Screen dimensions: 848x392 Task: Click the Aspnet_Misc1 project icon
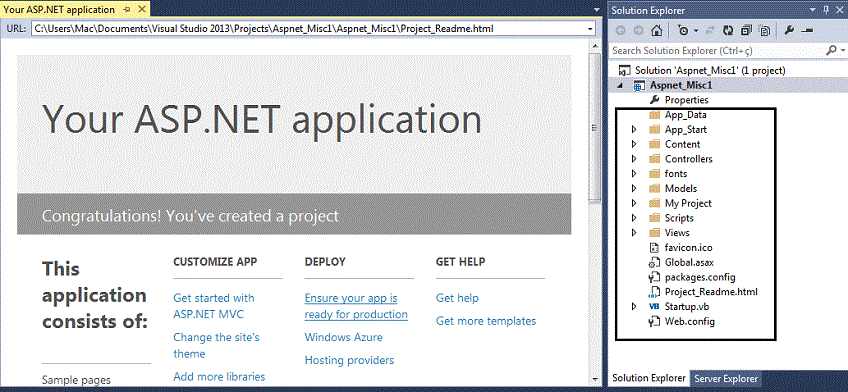coord(639,85)
